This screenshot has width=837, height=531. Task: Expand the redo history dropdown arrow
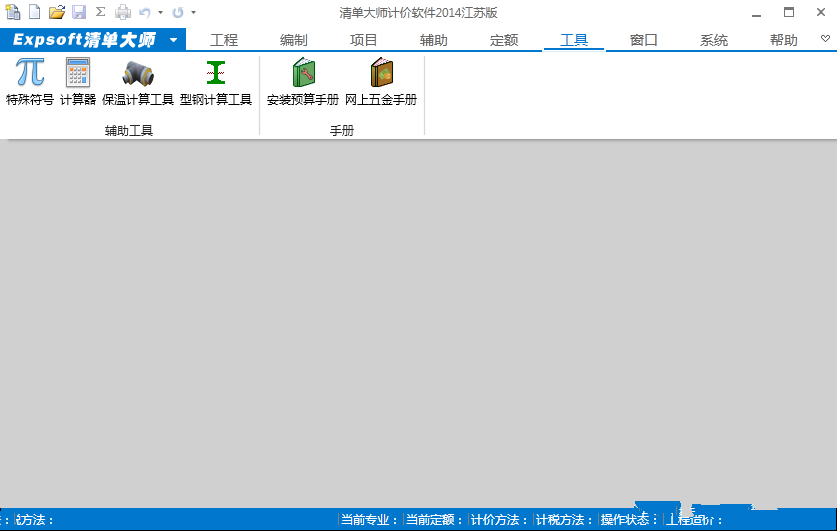(193, 12)
